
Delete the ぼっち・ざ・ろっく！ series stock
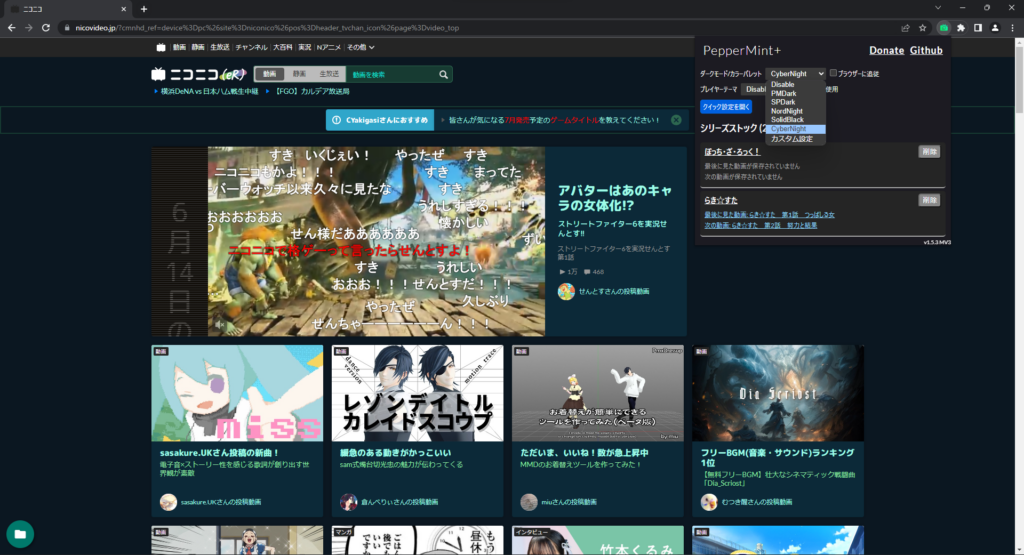pyautogui.click(x=929, y=151)
